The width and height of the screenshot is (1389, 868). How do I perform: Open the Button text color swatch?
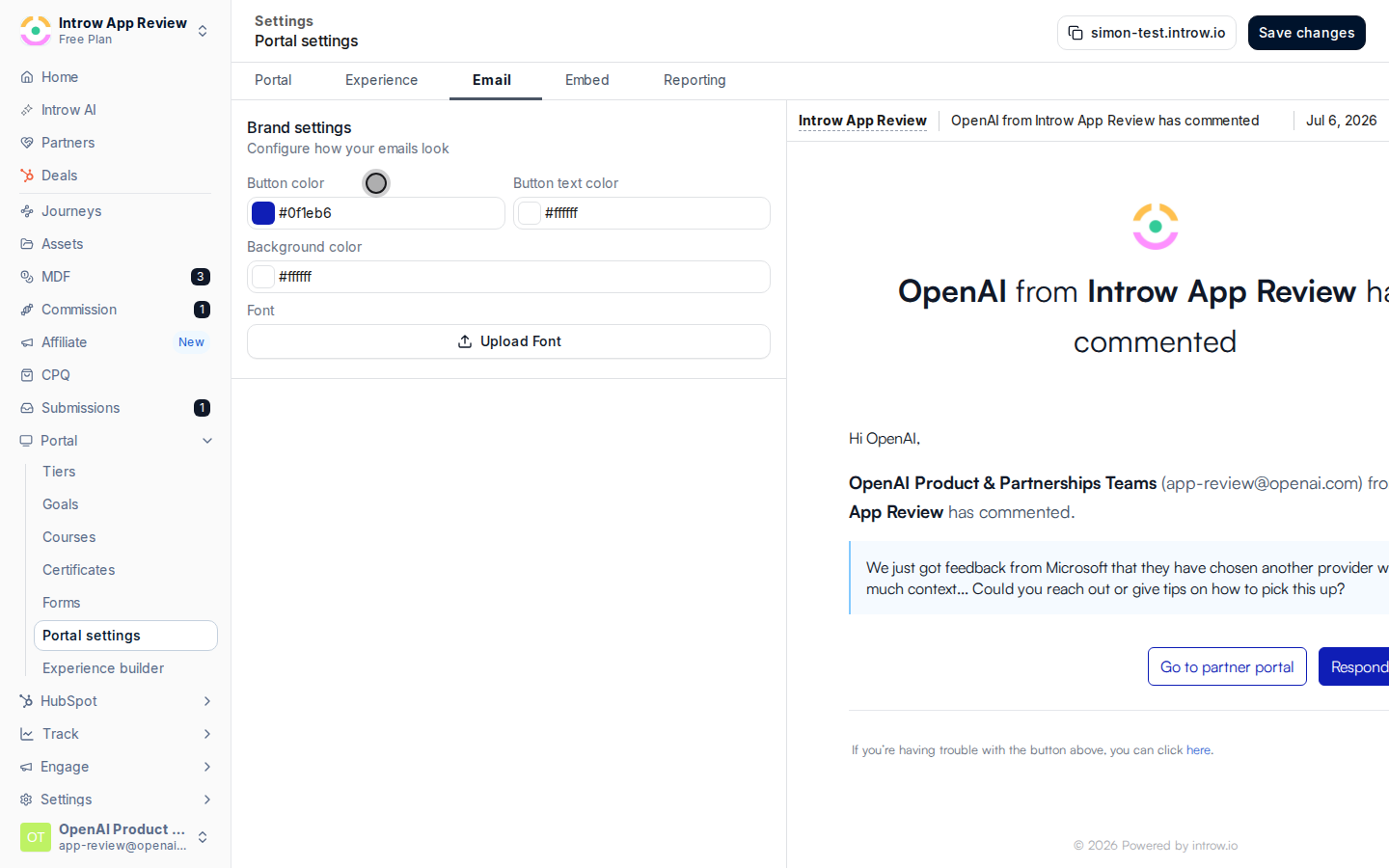point(530,213)
